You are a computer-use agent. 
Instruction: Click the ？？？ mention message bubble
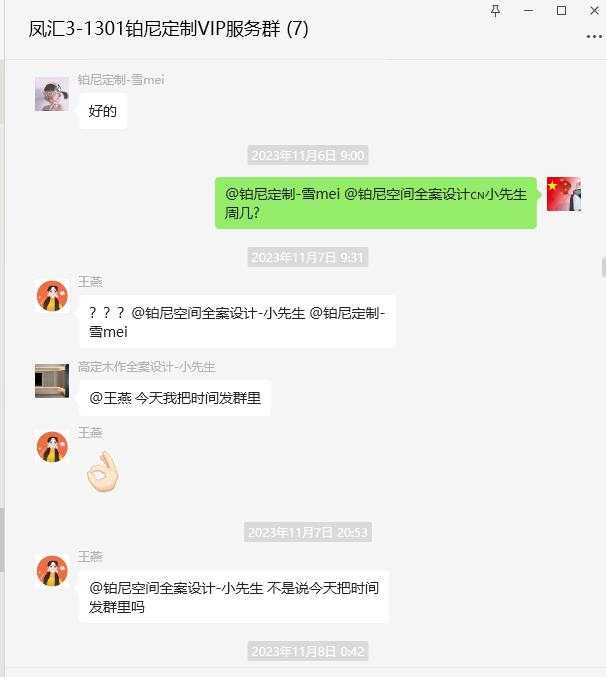coord(237,322)
